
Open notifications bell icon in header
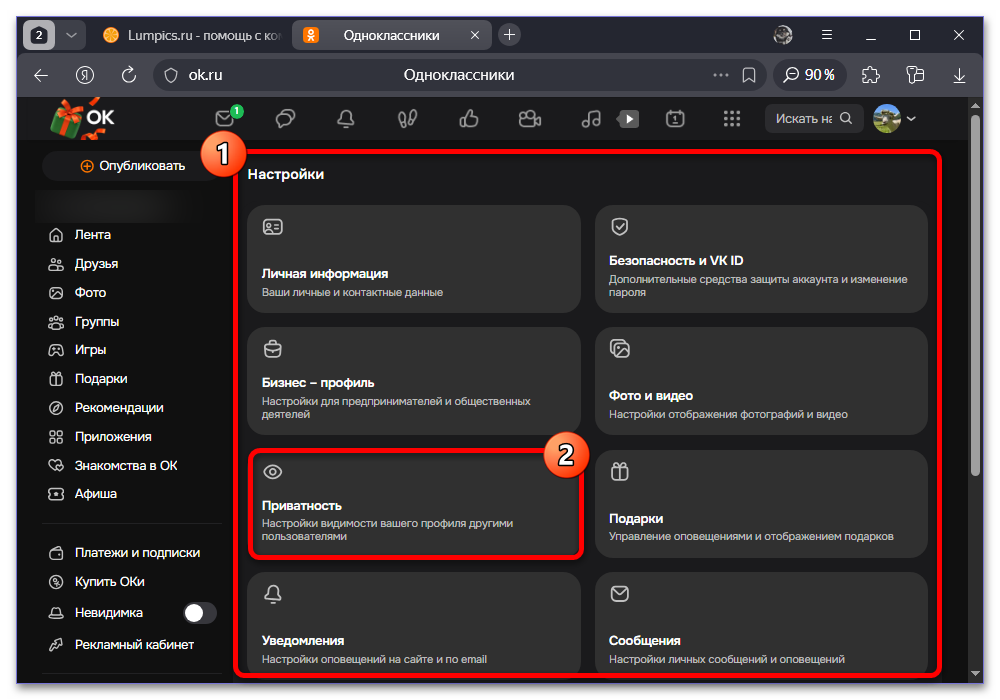click(346, 119)
